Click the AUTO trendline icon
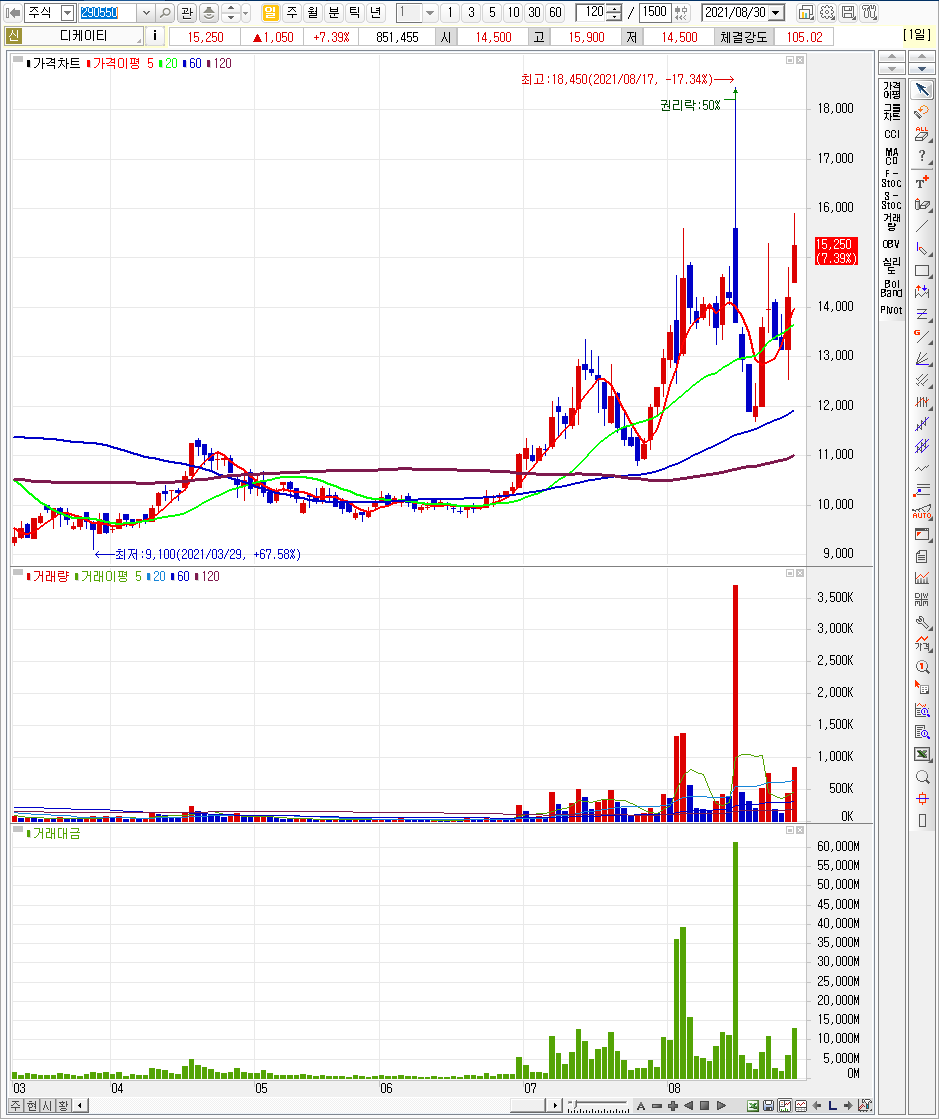The width and height of the screenshot is (939, 1119). click(x=923, y=512)
